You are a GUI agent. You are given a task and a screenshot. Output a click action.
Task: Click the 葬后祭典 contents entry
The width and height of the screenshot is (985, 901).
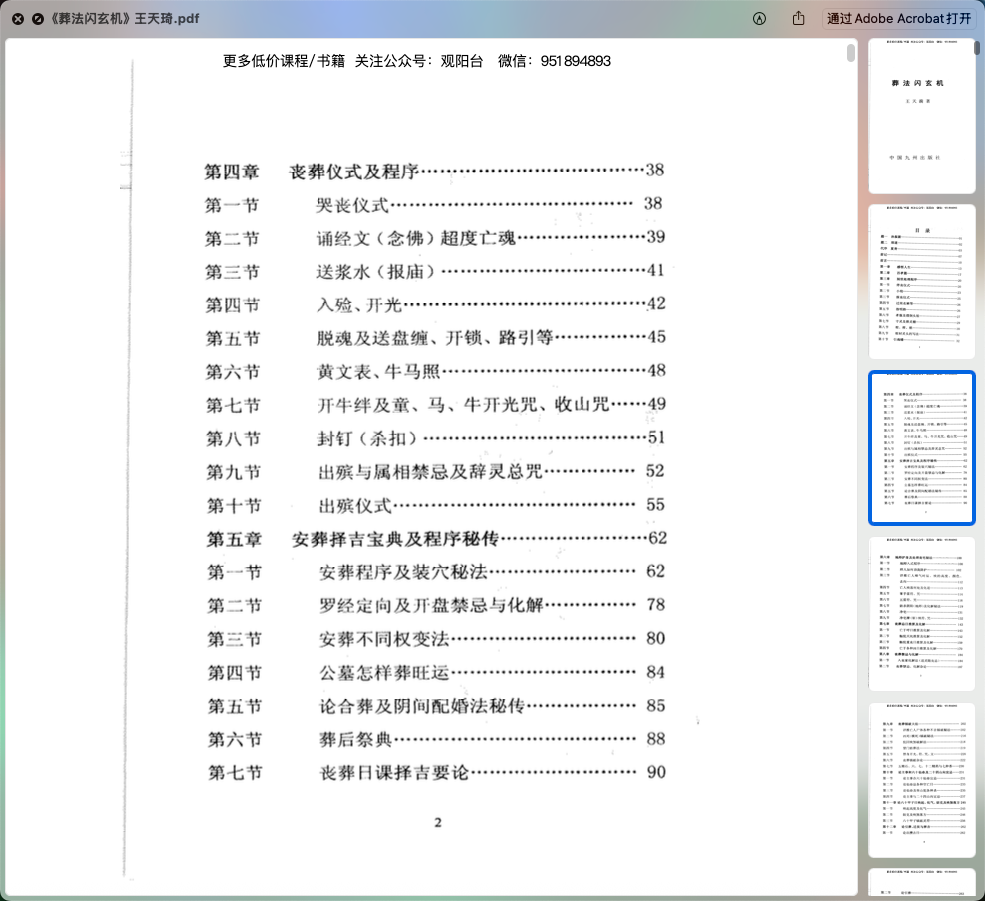(355, 739)
